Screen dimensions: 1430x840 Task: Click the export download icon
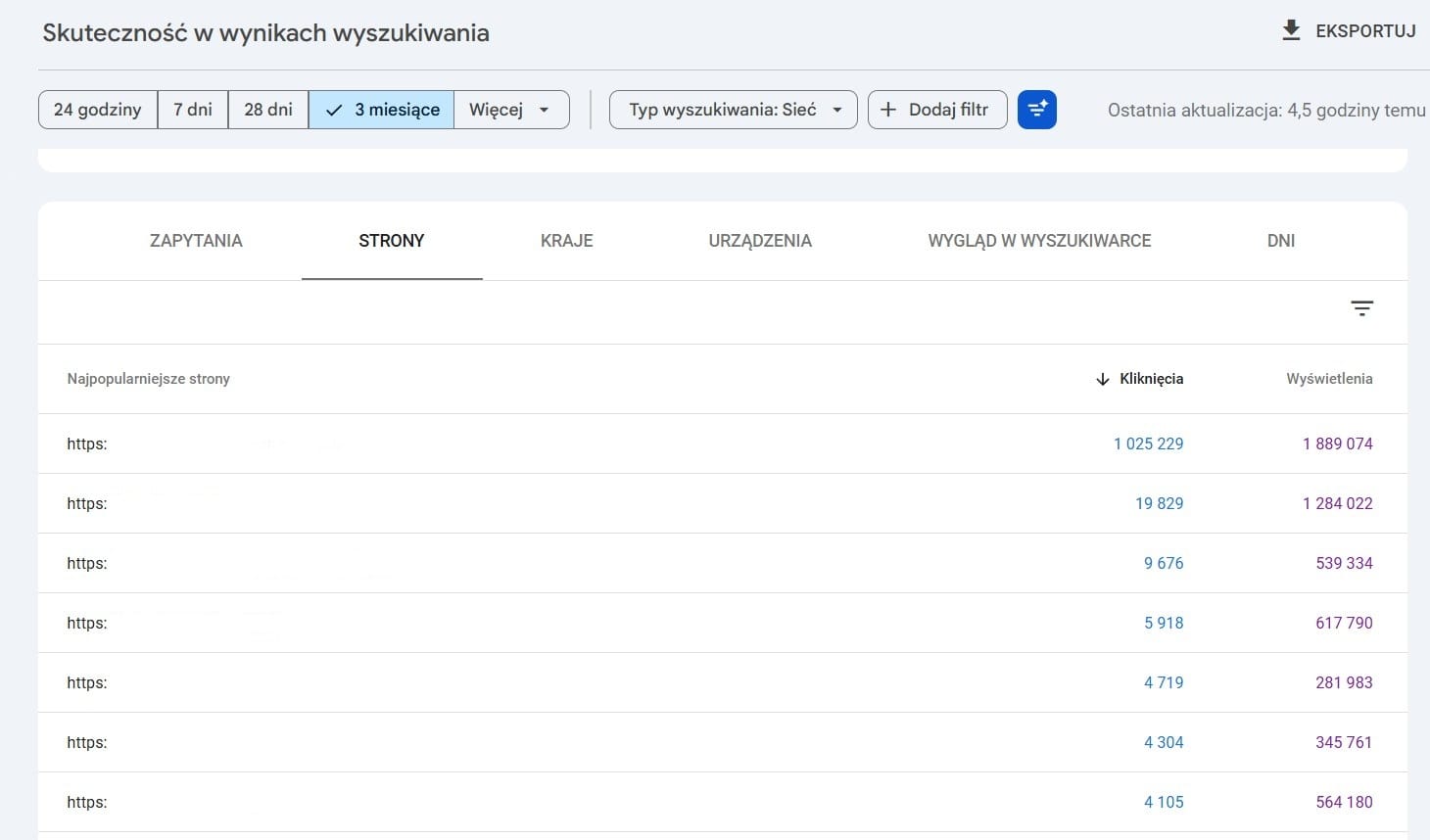click(1291, 30)
